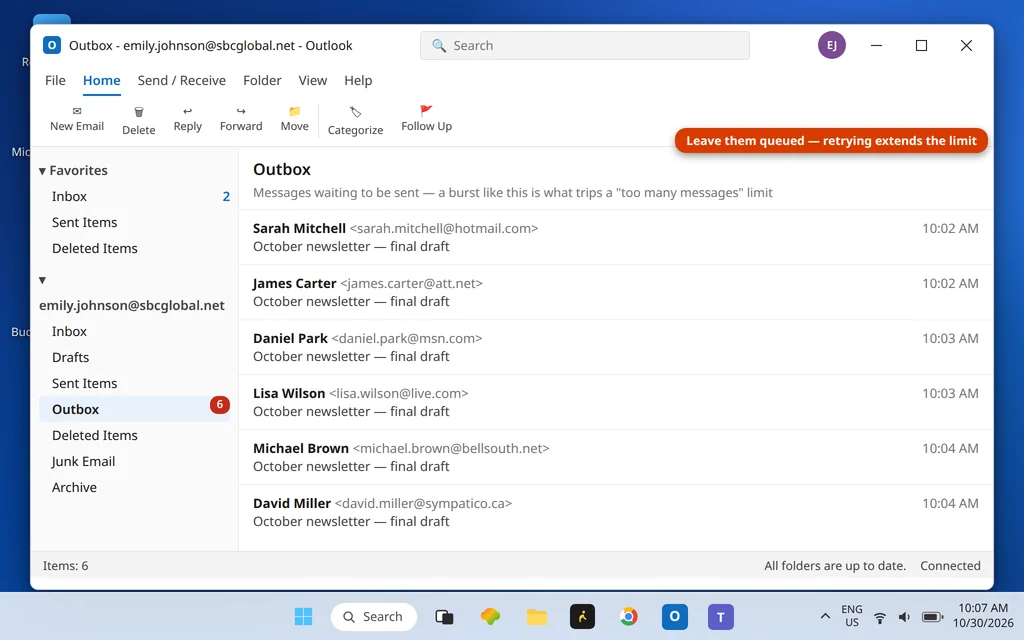This screenshot has height=640, width=1024.
Task: Launch Chrome from the taskbar
Action: tap(628, 616)
